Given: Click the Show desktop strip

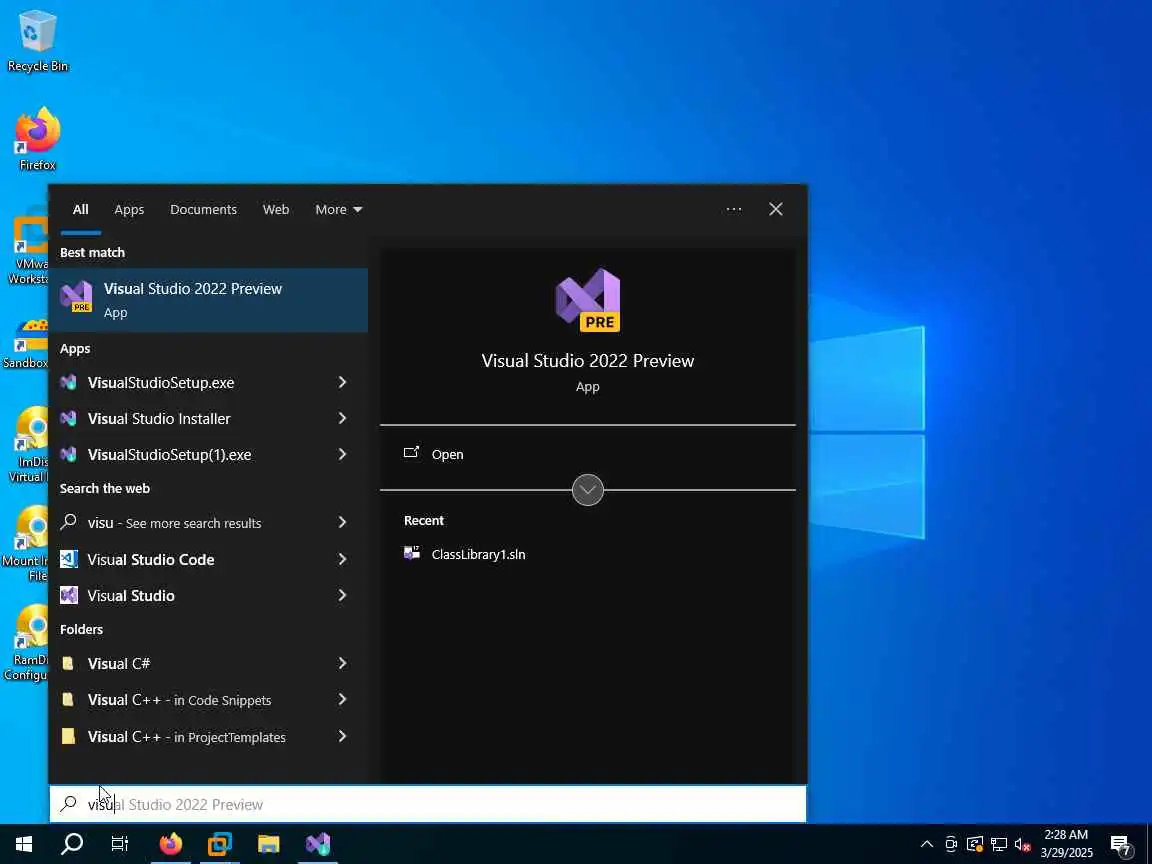Looking at the screenshot, I should [x=1149, y=844].
